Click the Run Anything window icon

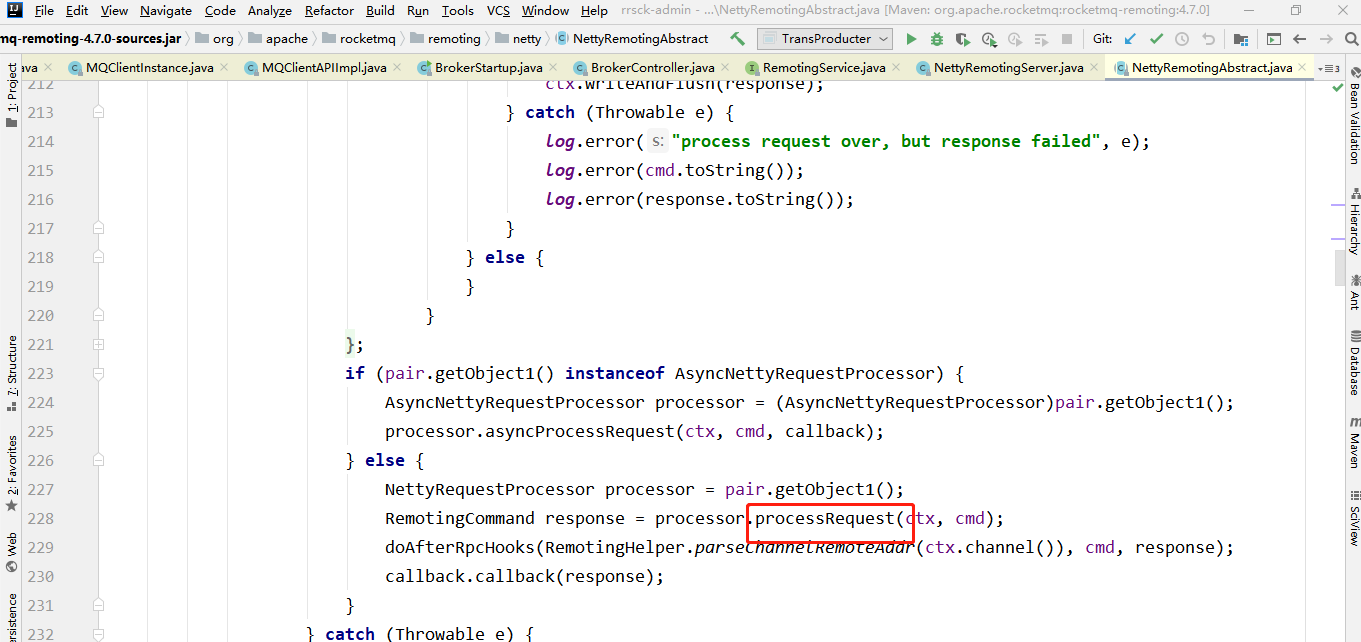[x=1273, y=39]
